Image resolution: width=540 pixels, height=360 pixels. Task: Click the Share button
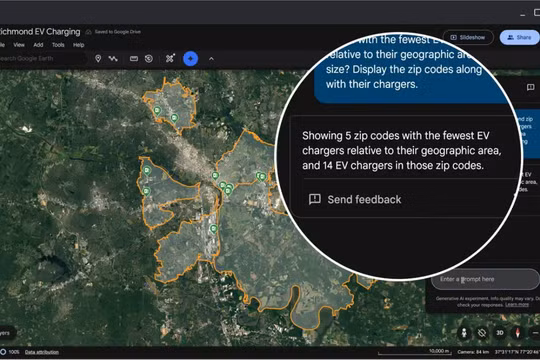point(519,37)
